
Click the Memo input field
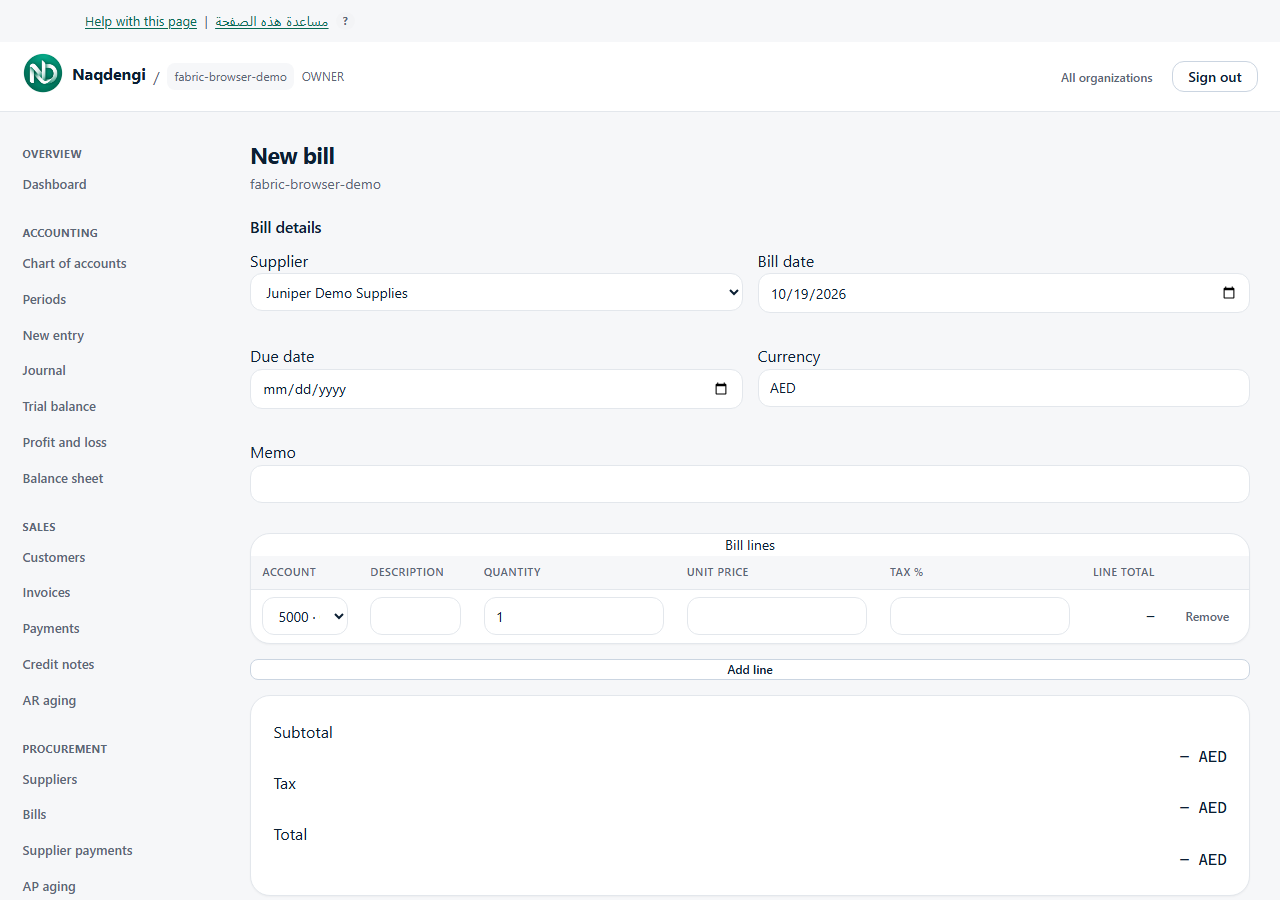pos(750,484)
